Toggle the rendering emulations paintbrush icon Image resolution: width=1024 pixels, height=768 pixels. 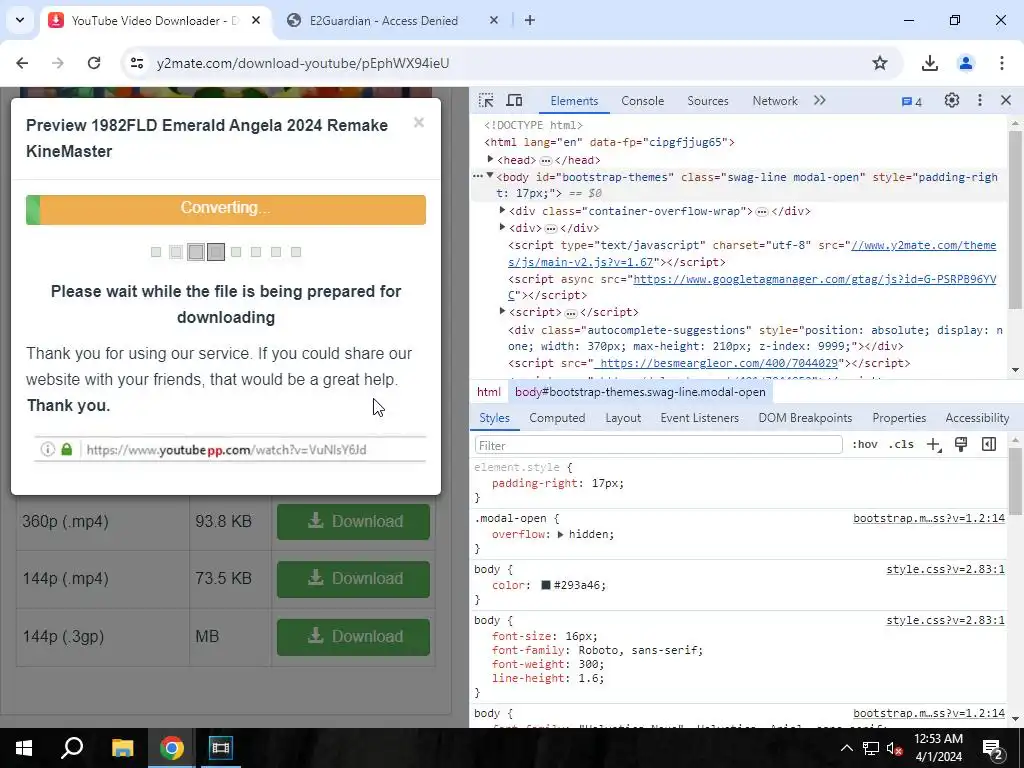coord(961,445)
